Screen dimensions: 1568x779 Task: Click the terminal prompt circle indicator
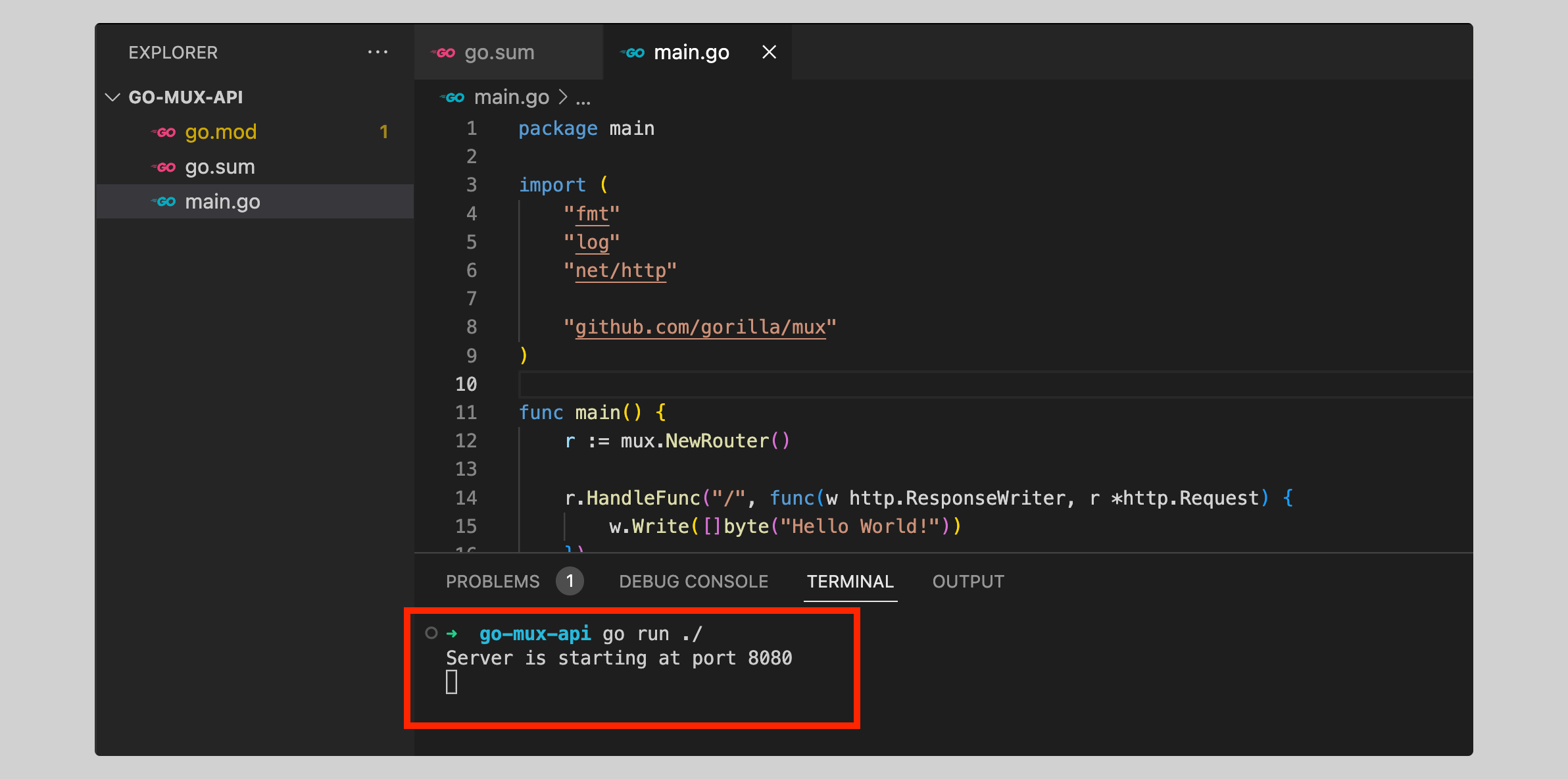(x=431, y=633)
